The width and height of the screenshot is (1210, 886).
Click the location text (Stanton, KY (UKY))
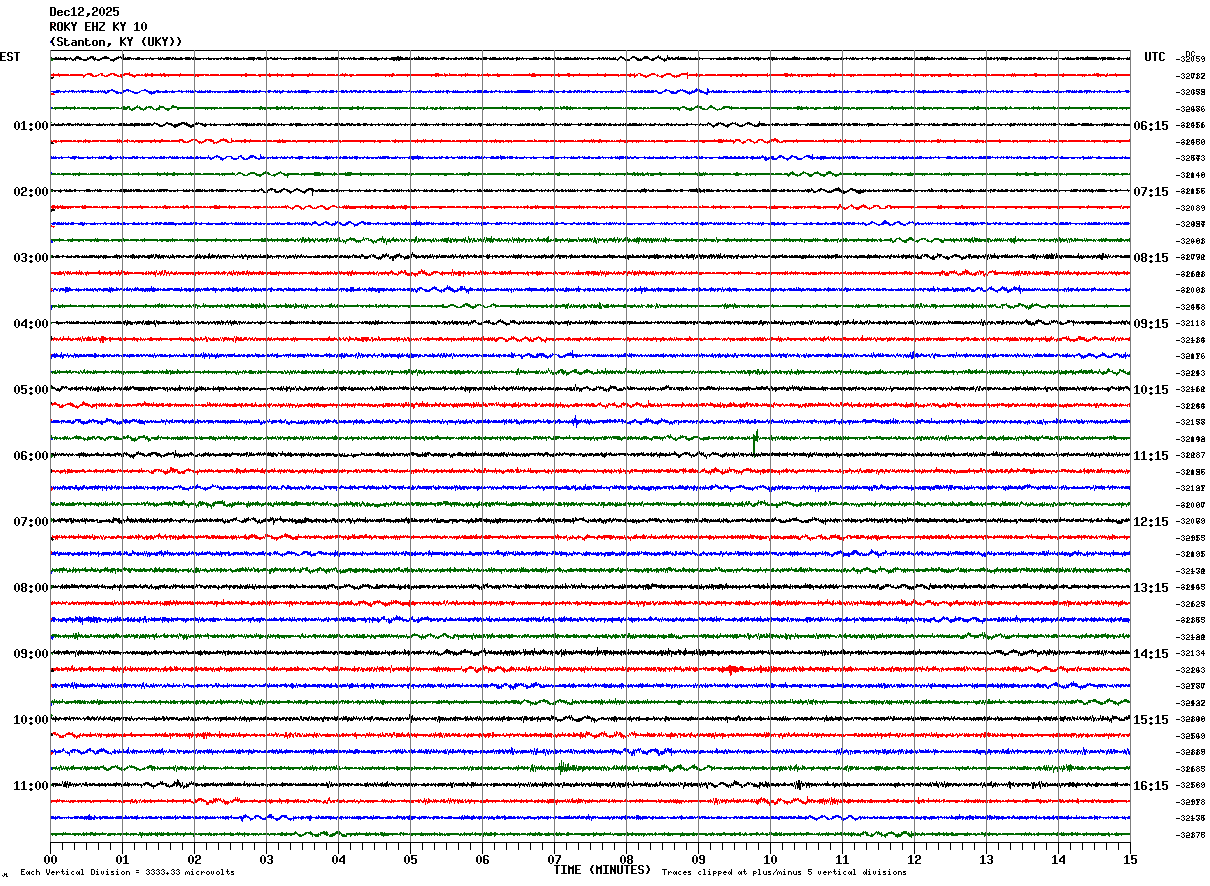[x=116, y=42]
